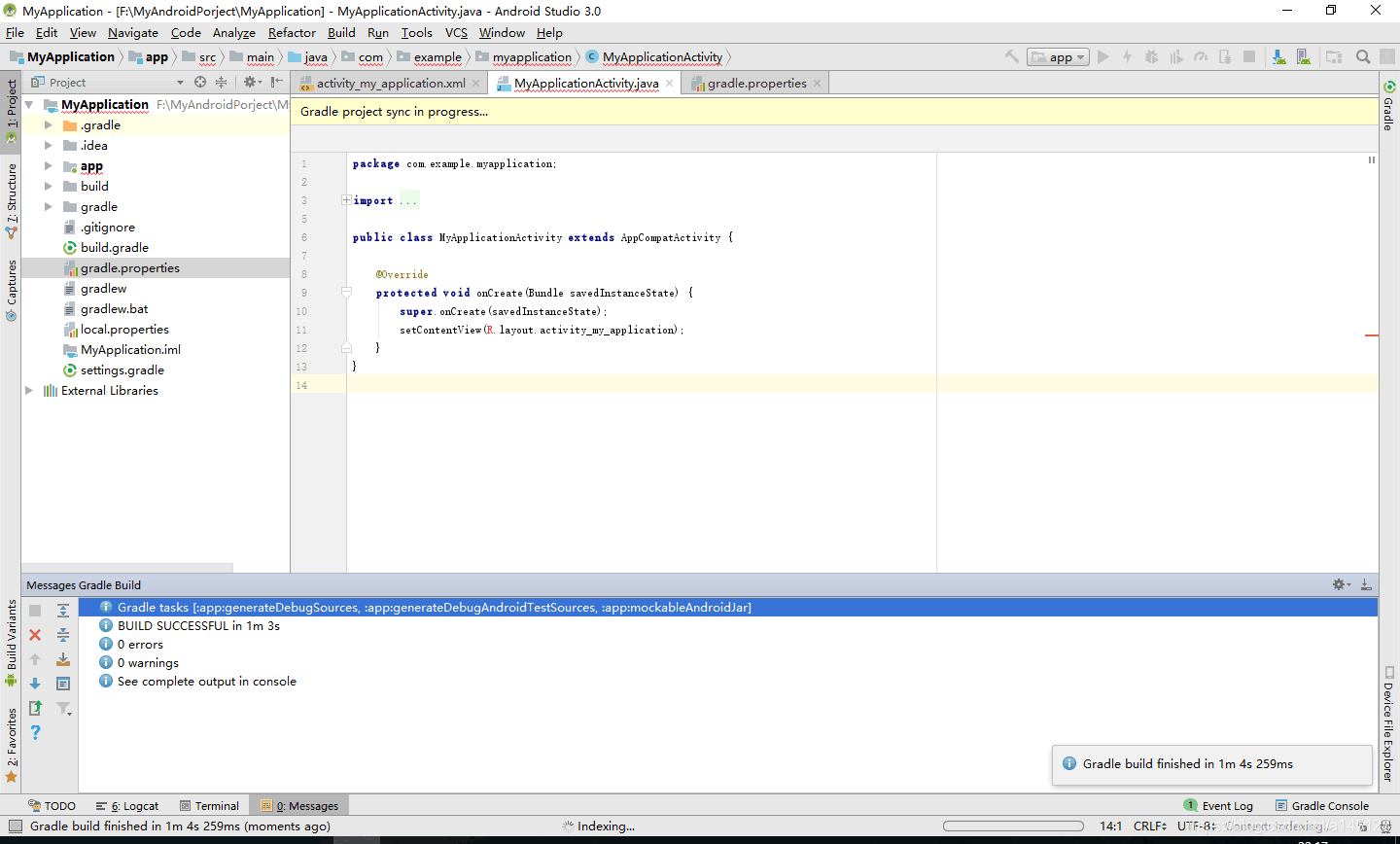Expand the gradle folder
The height and width of the screenshot is (844, 1400).
pyautogui.click(x=49, y=207)
